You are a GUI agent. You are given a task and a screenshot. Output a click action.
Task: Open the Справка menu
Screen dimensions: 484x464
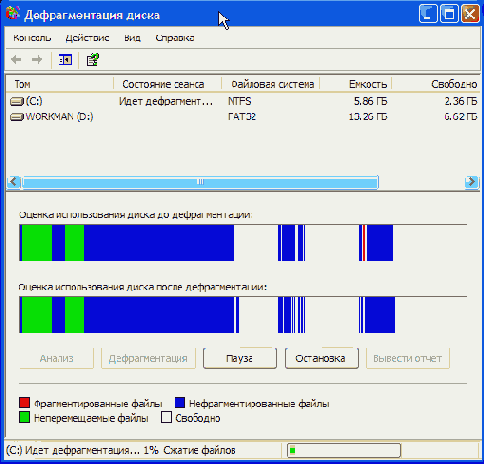pos(175,38)
